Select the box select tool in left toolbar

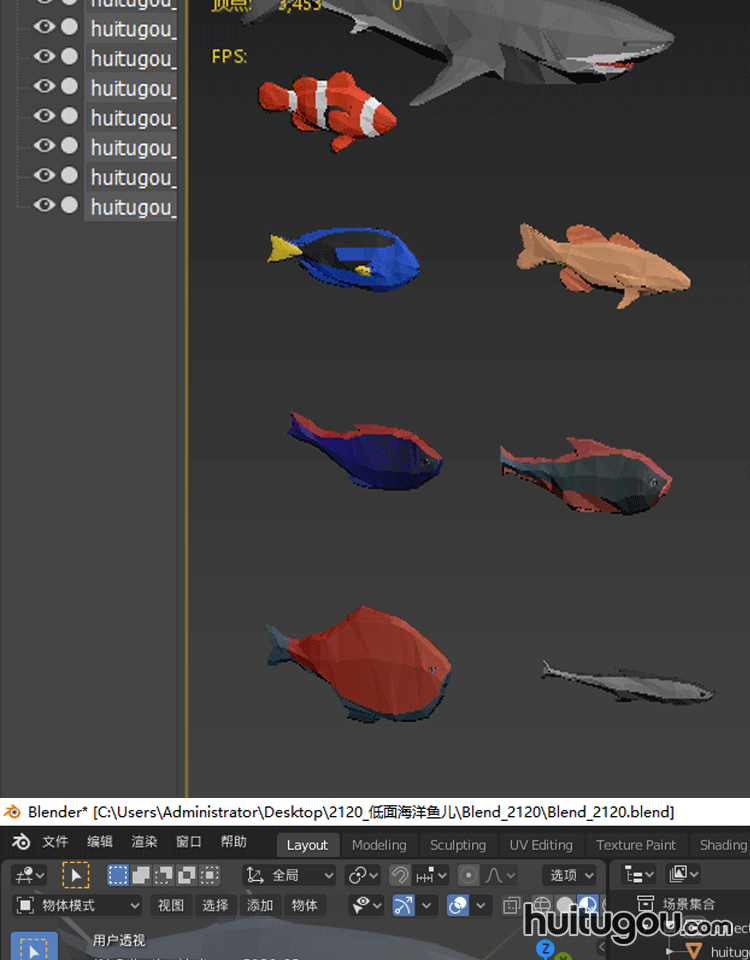point(34,947)
